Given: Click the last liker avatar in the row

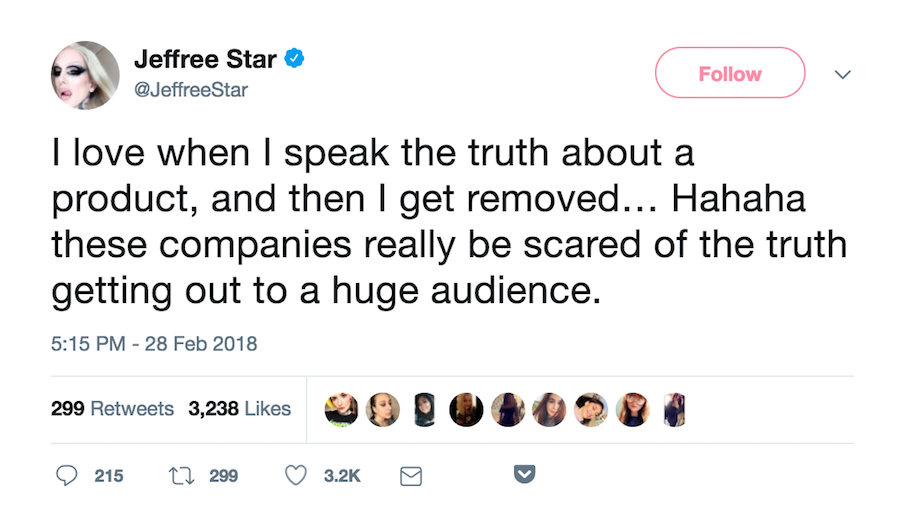Looking at the screenshot, I should (675, 409).
